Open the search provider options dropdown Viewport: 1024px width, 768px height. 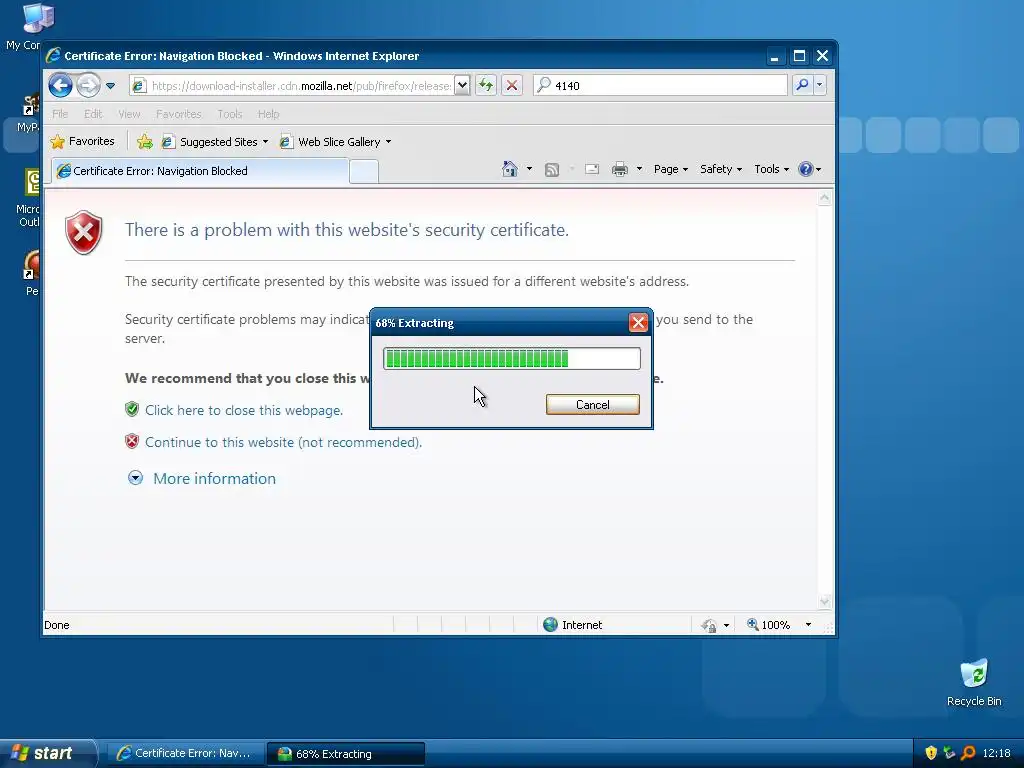click(820, 85)
